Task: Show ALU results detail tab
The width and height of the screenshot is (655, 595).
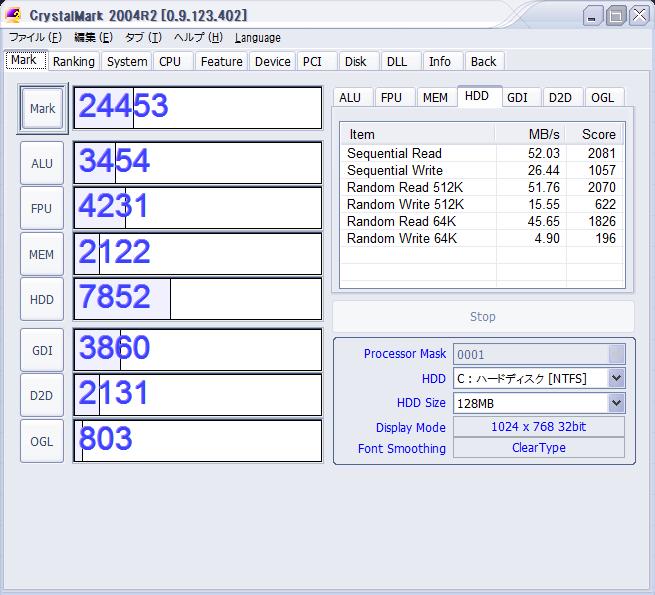Action: (x=353, y=98)
